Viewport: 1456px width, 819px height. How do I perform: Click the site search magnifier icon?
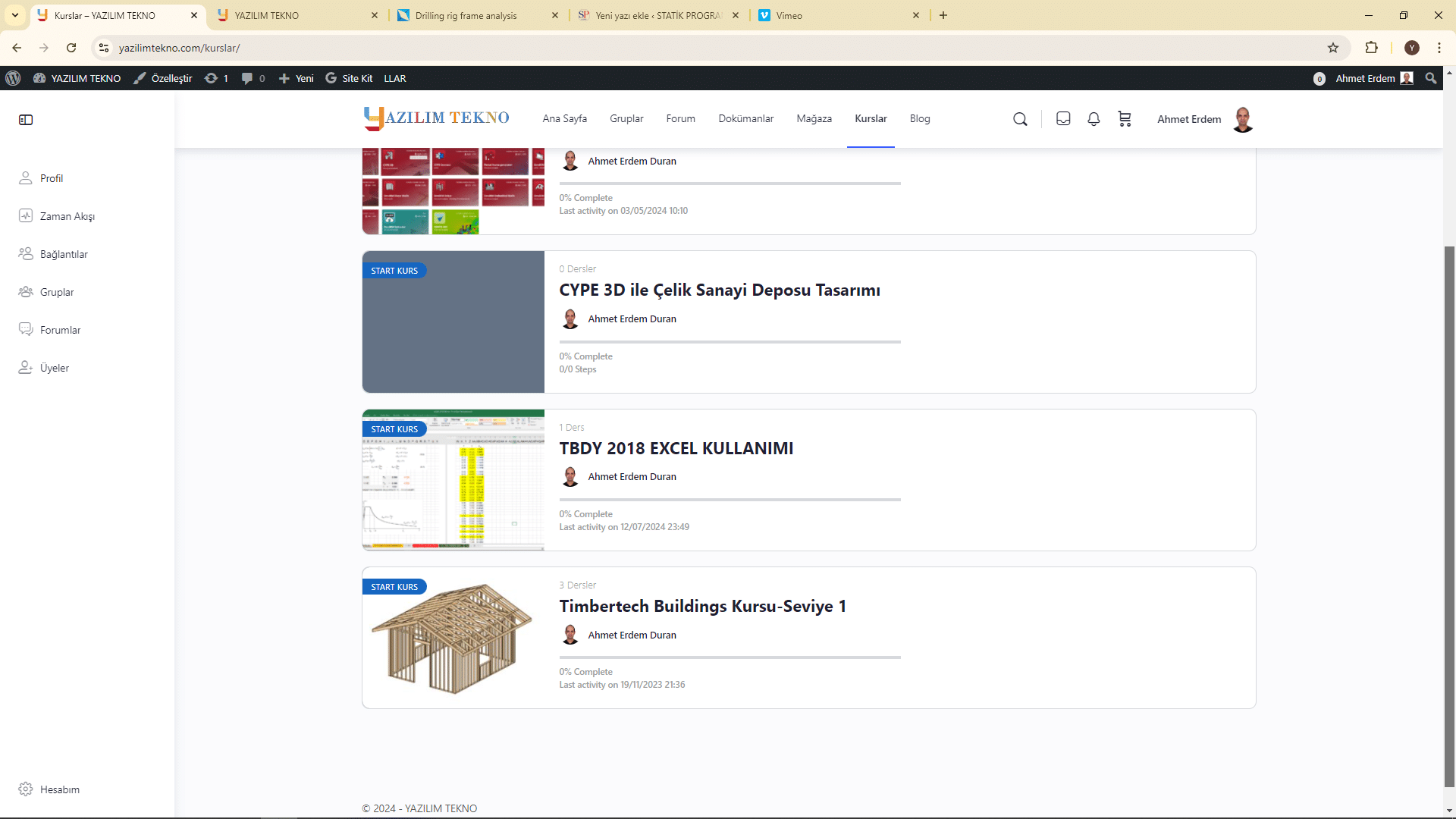1020,119
